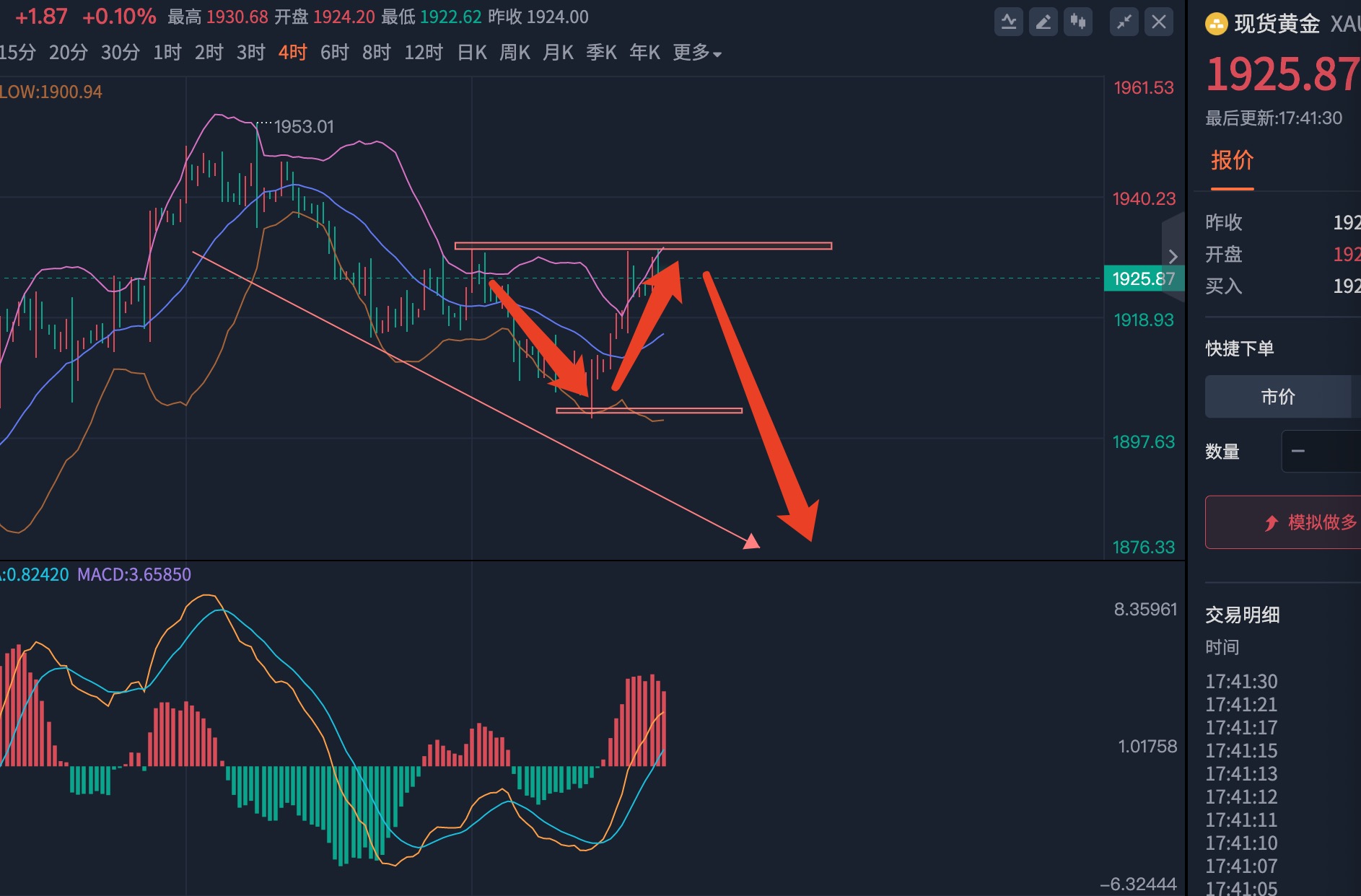Select the 17:41:13 trade row
This screenshot has width=1361, height=896.
coord(1241,774)
